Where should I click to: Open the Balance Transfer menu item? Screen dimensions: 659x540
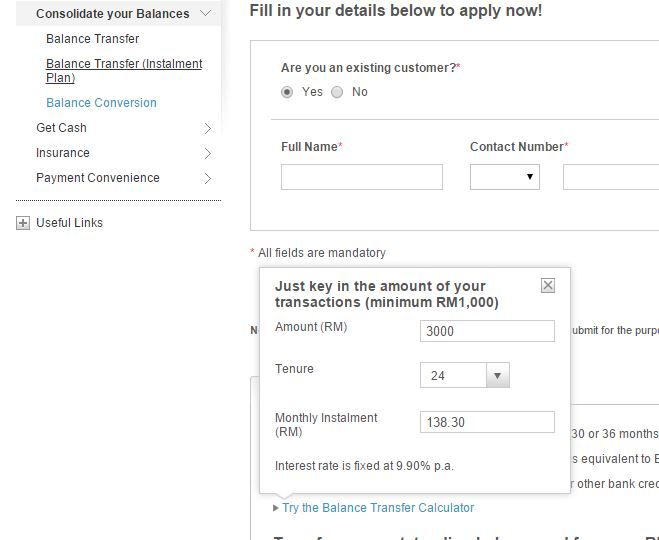(93, 39)
